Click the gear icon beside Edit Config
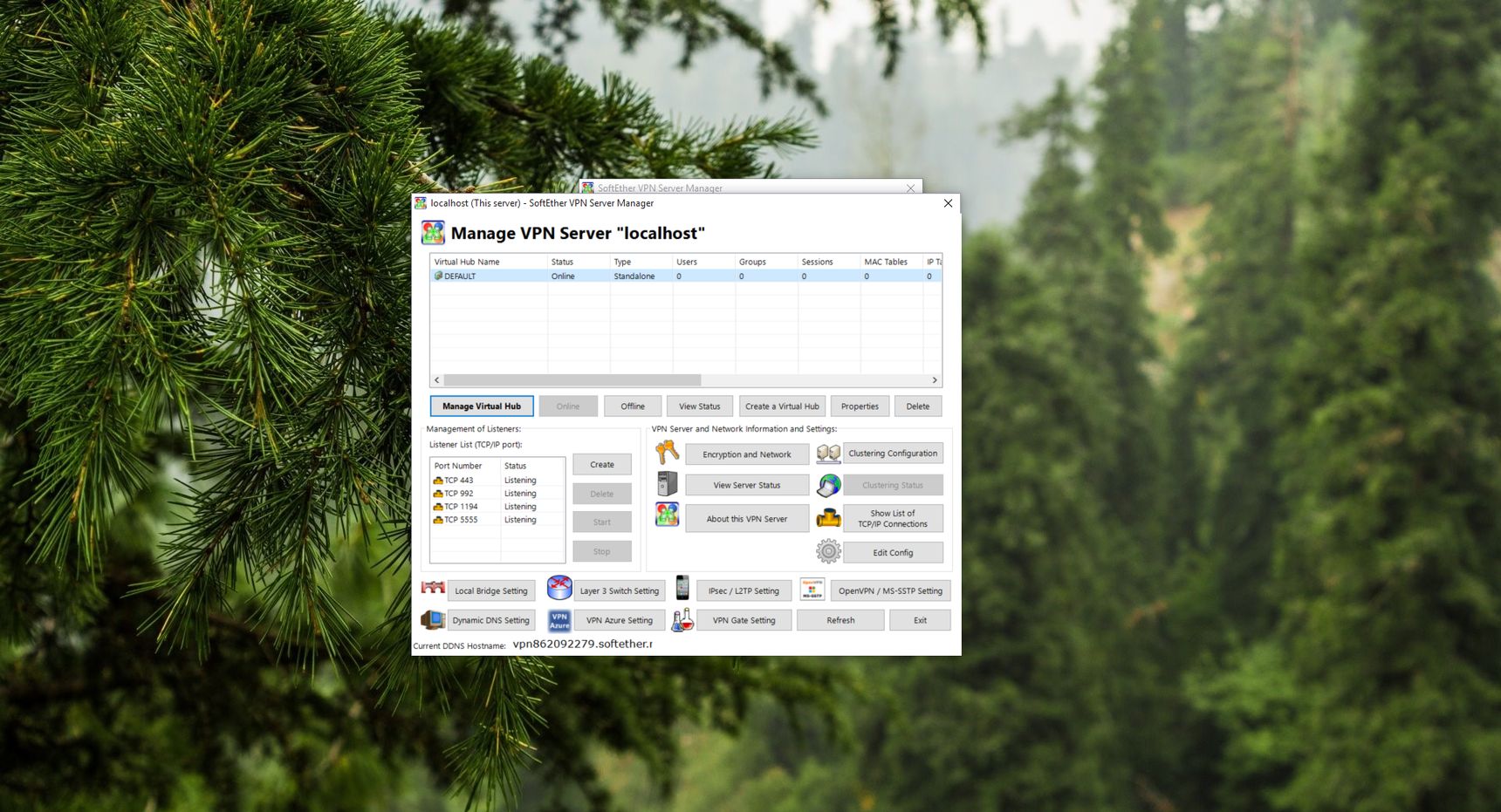Screen dimensions: 1501x812 click(828, 551)
